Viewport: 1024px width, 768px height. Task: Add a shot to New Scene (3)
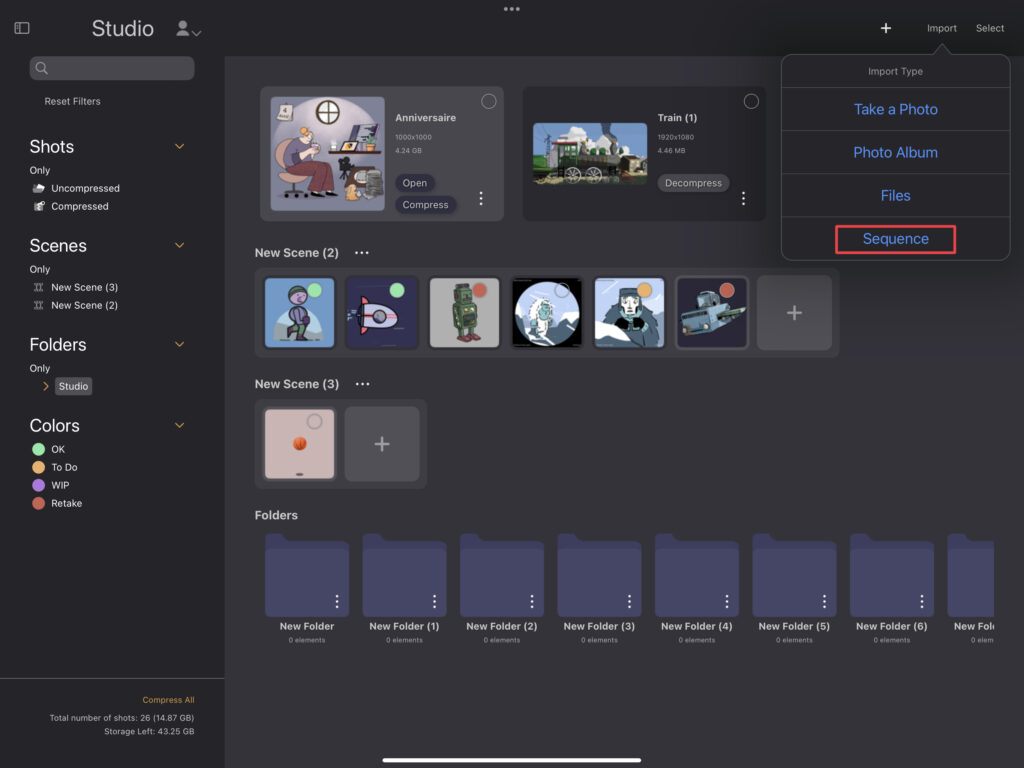coord(382,444)
